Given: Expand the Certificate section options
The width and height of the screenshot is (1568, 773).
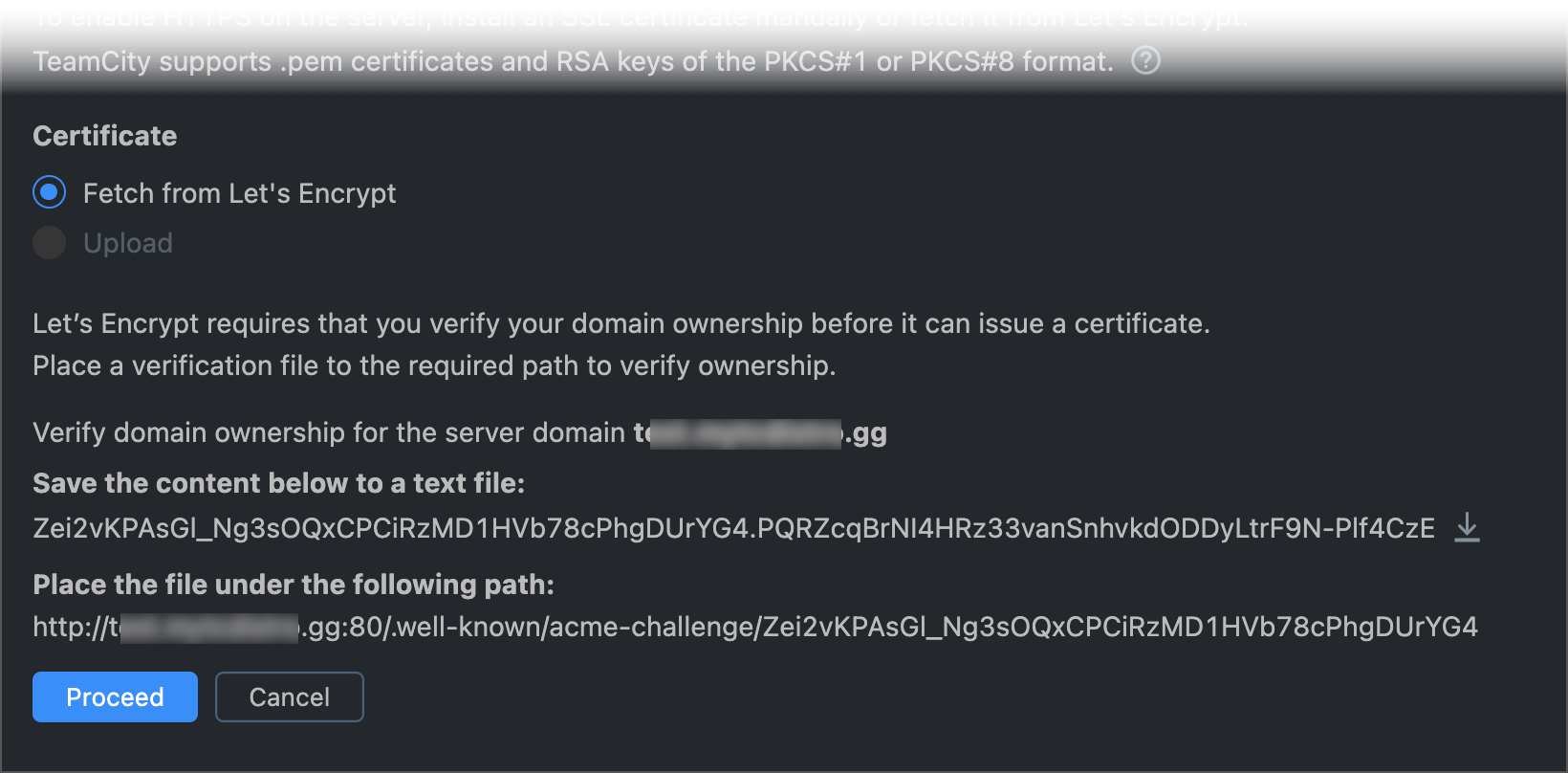Looking at the screenshot, I should click(105, 136).
